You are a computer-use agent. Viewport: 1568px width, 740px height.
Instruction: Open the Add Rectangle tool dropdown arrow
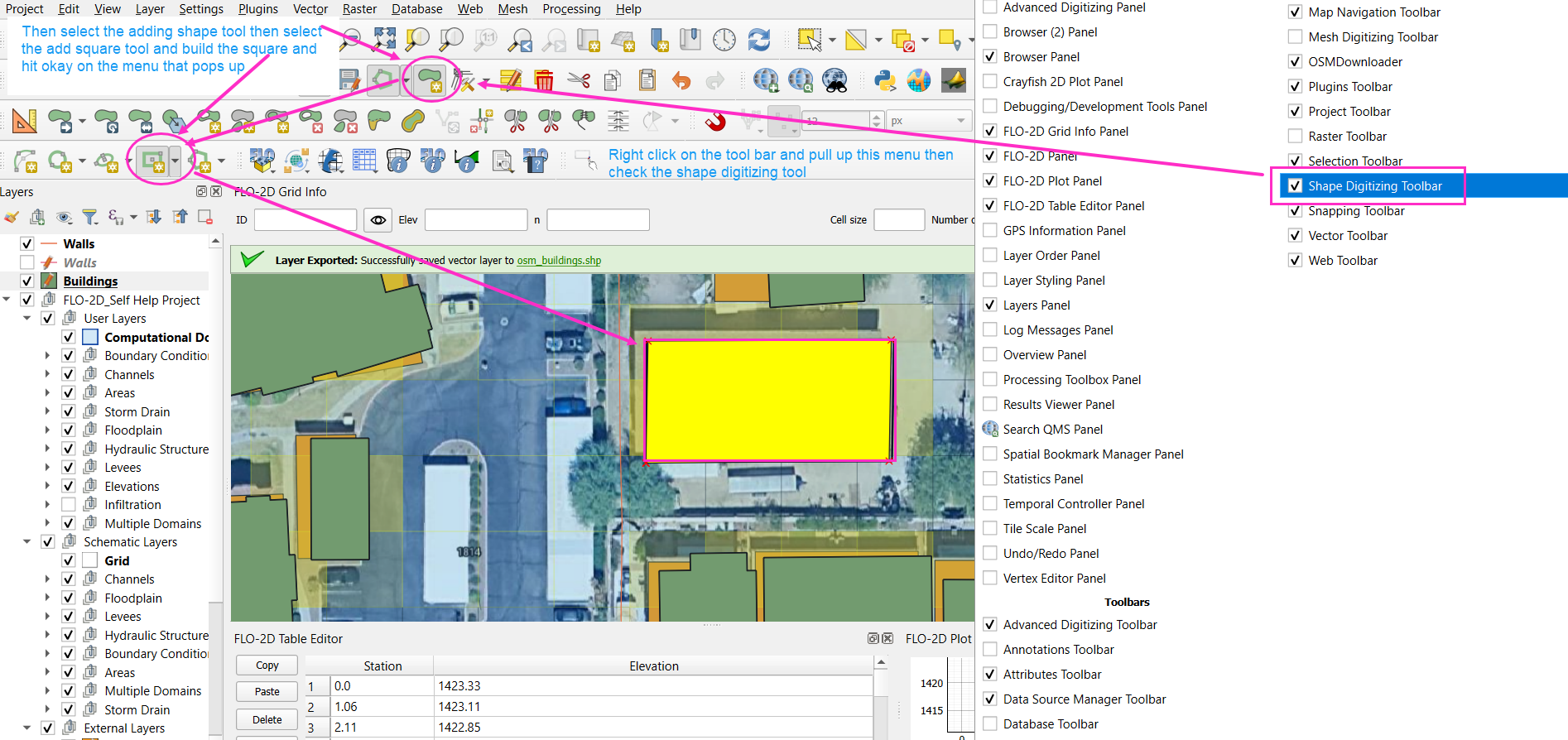click(175, 161)
